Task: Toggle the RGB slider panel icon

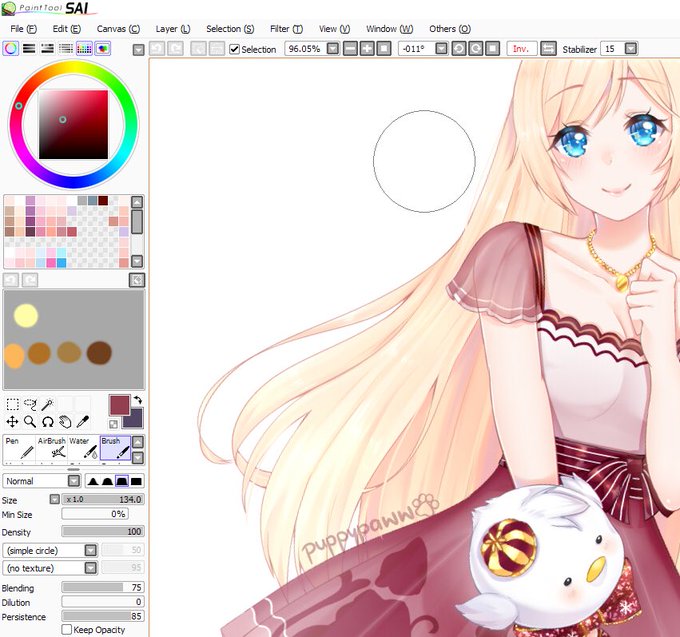Action: point(29,49)
